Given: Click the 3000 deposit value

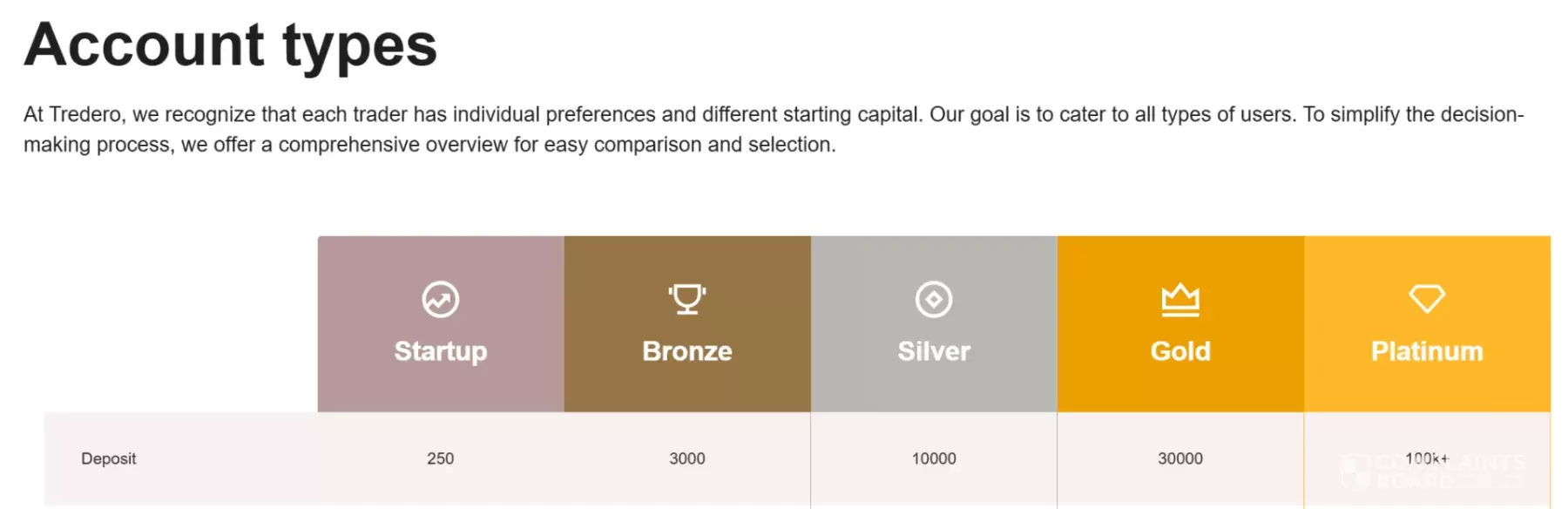Looking at the screenshot, I should [687, 458].
